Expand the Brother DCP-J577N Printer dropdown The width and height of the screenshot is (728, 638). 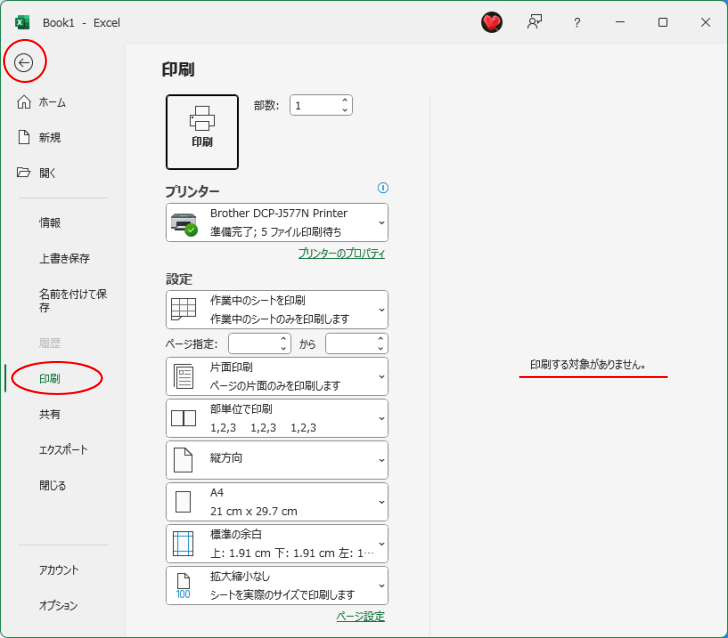point(277,222)
